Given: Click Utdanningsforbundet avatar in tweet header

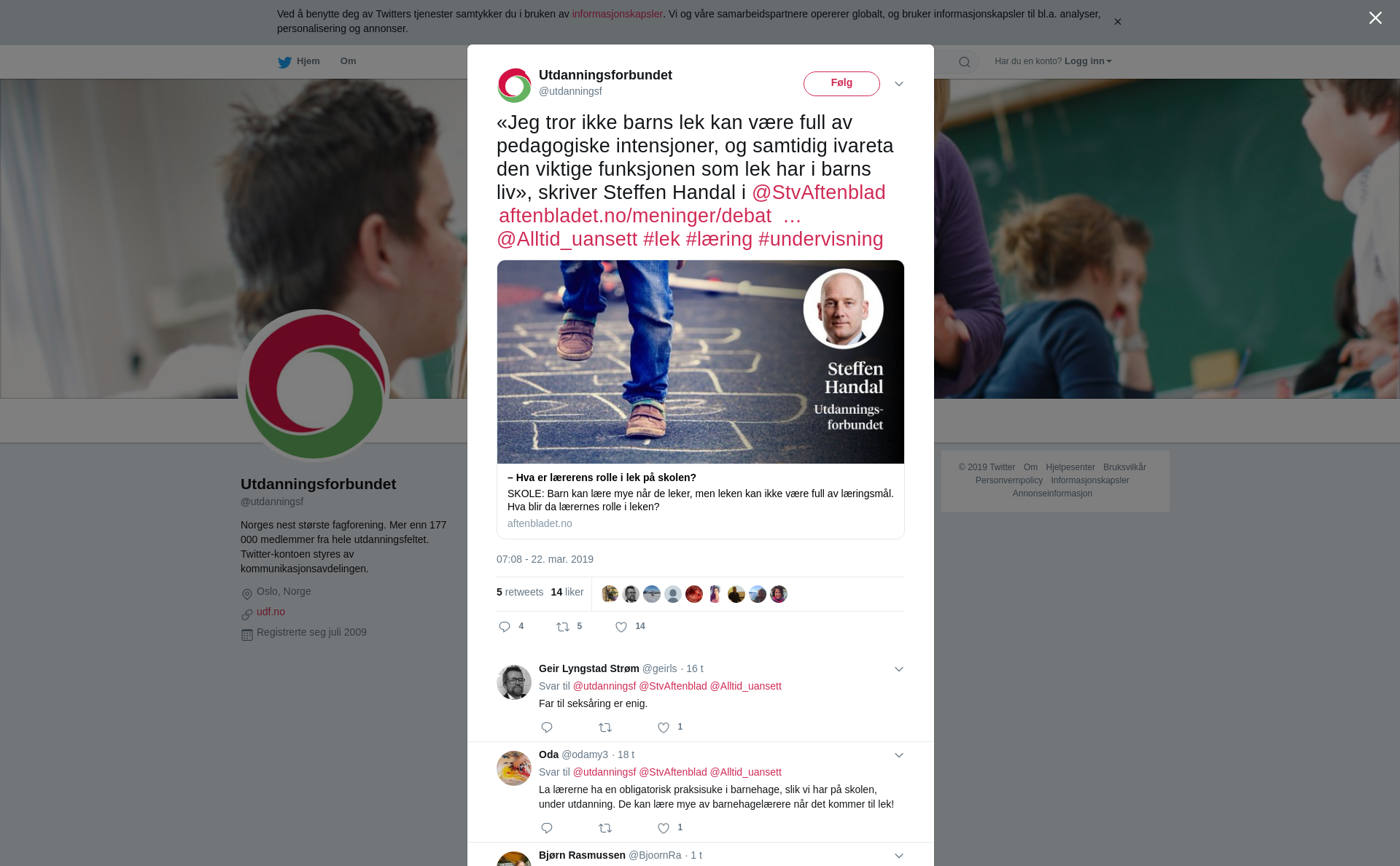Looking at the screenshot, I should coord(515,85).
